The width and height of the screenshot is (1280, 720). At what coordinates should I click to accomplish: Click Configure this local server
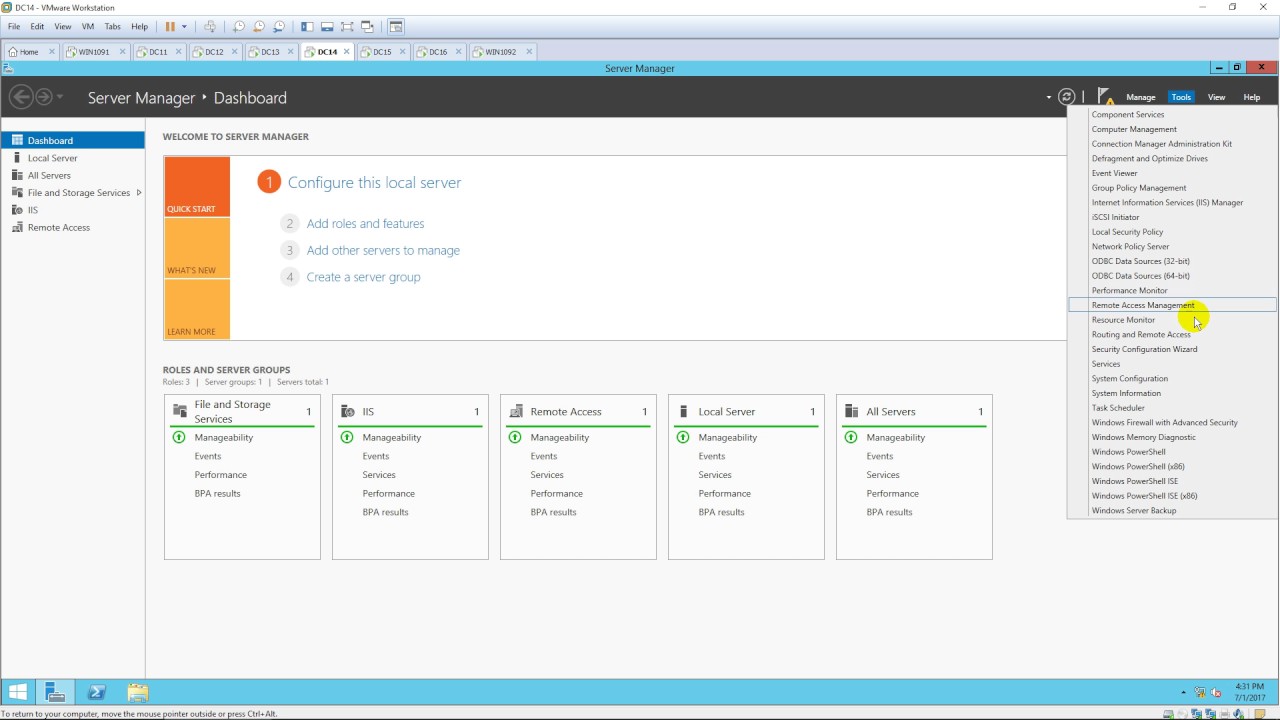click(374, 182)
